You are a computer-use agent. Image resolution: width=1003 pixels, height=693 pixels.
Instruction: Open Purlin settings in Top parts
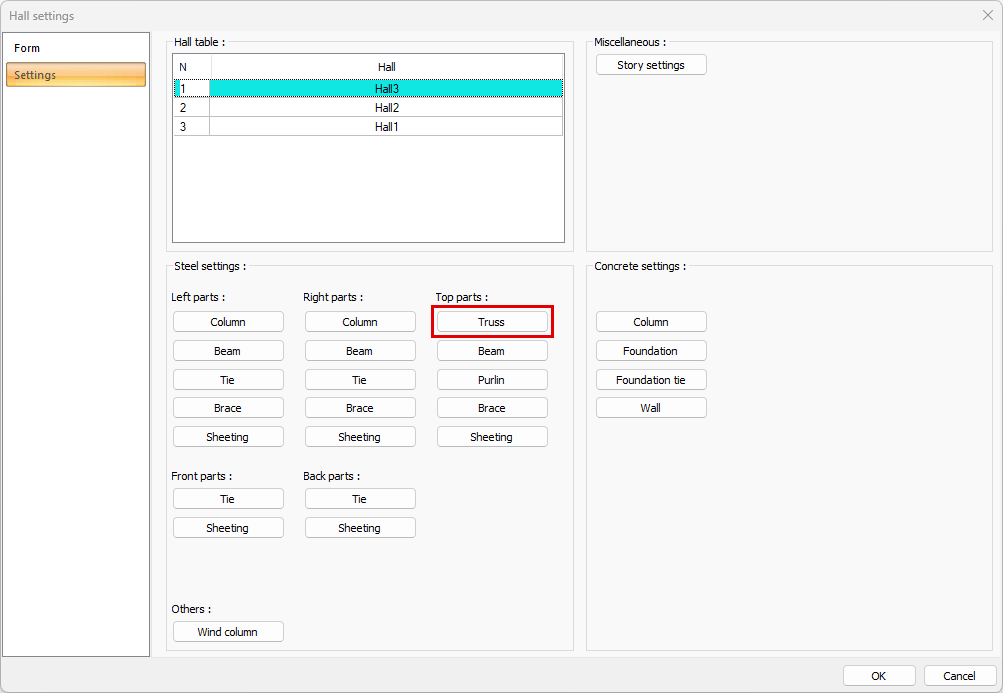491,380
